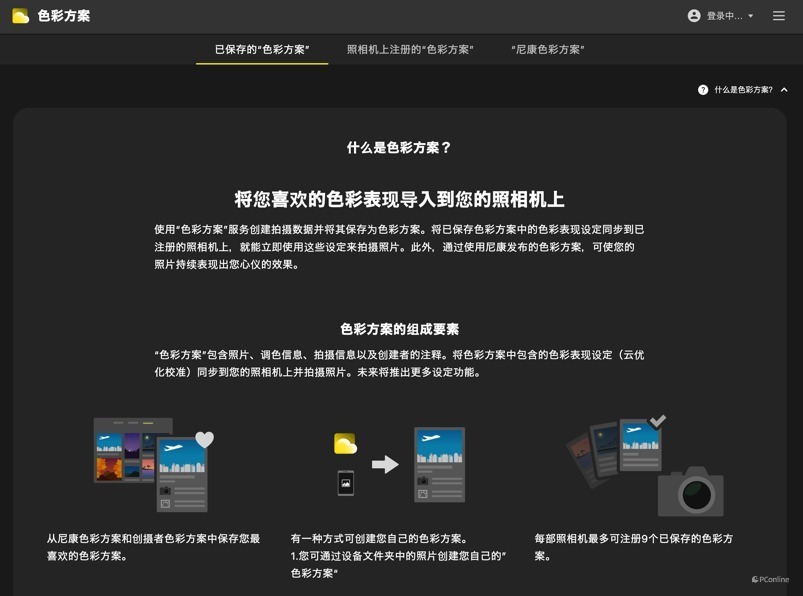
Task: Click the right arrow icon in illustration
Action: click(x=385, y=464)
